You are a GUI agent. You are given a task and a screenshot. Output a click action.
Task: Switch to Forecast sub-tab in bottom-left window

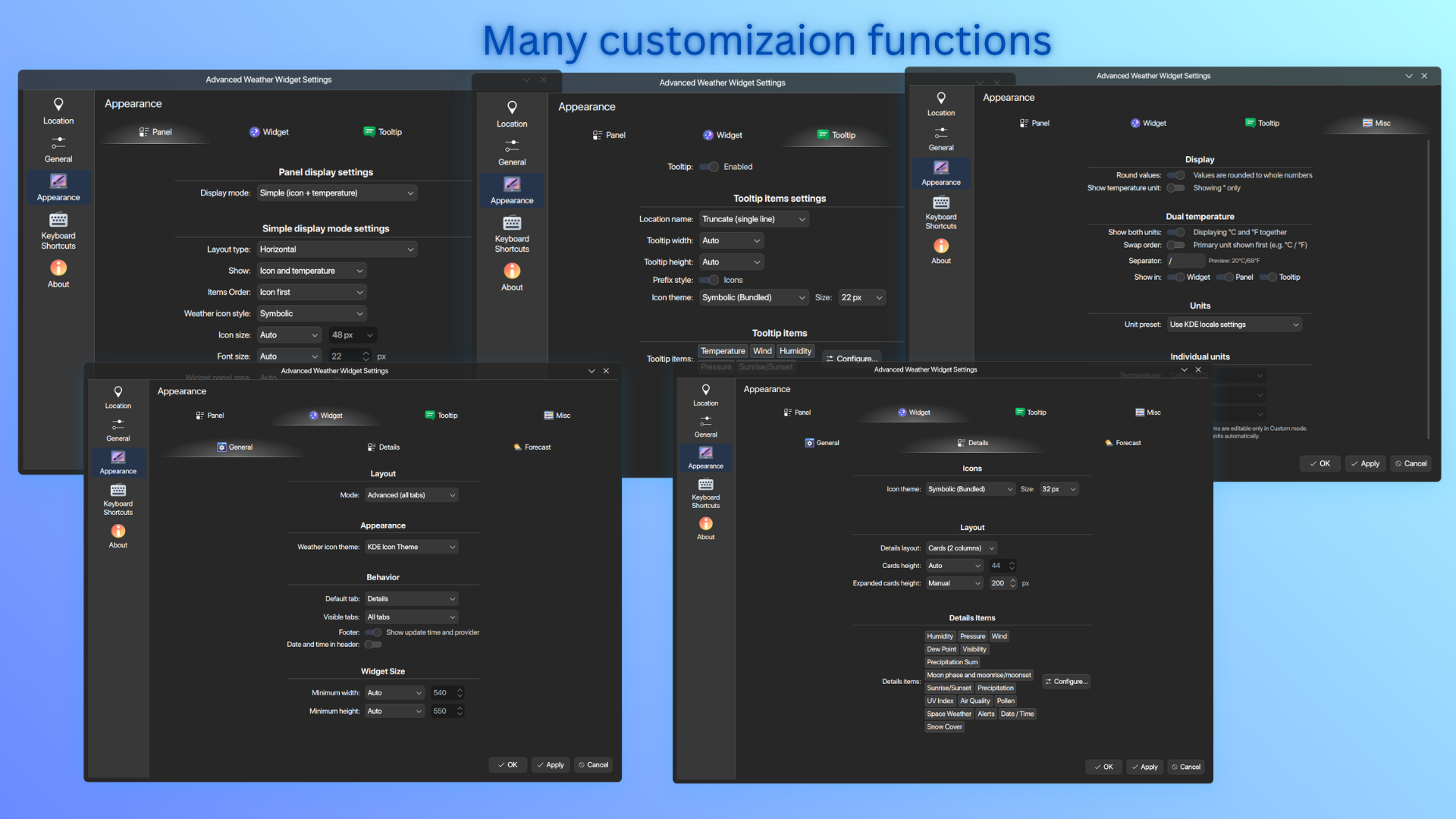(x=532, y=447)
